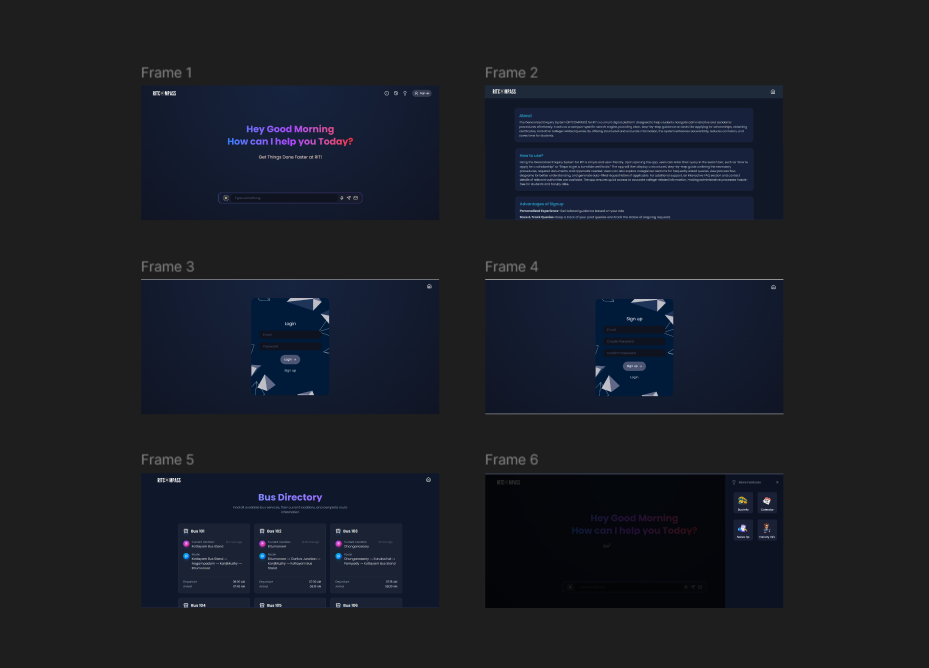The image size is (929, 668).
Task: Click the lightbulb icon in Frame 1 header
Action: tap(405, 93)
